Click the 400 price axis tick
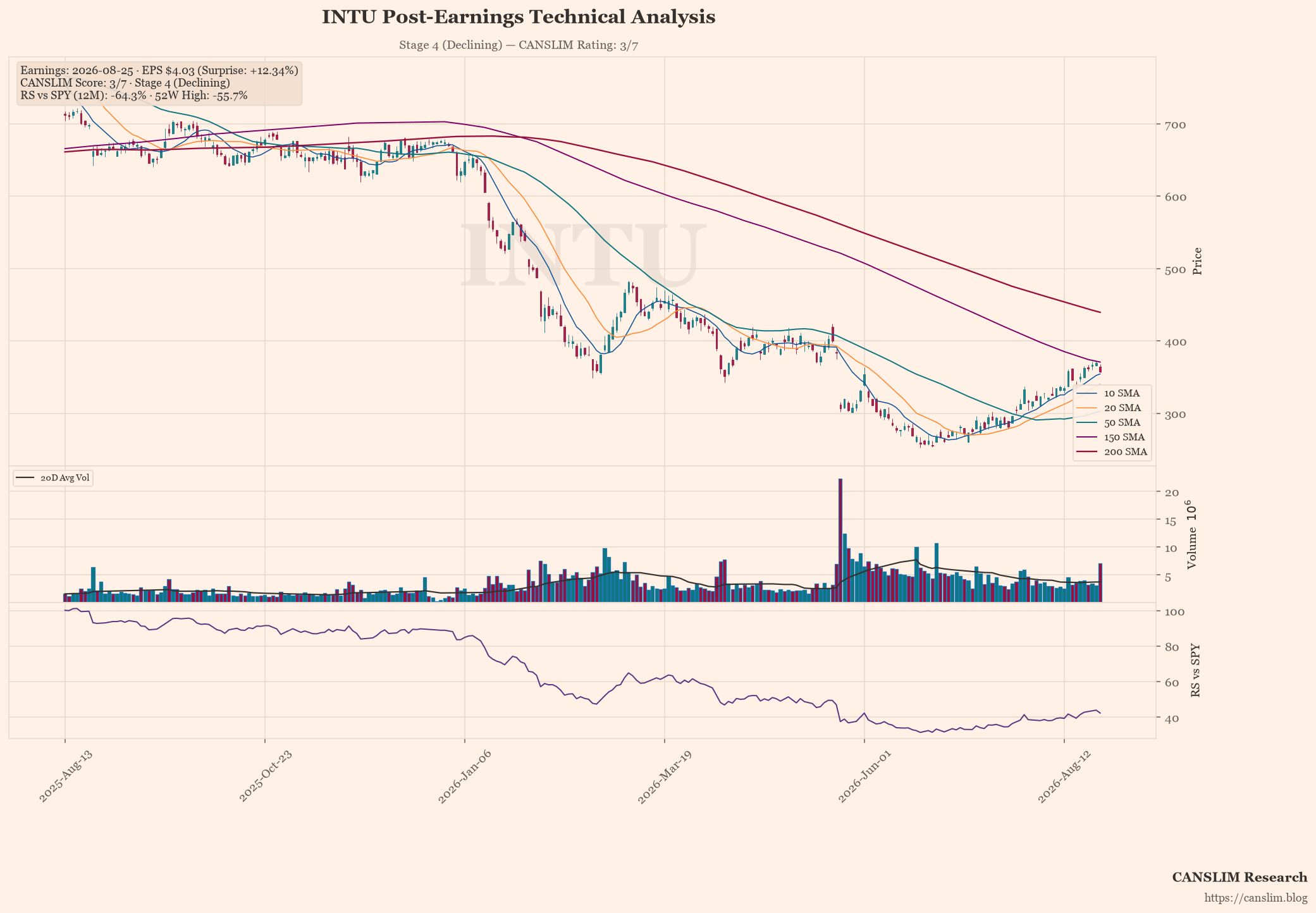1316x913 pixels. coord(1174,341)
